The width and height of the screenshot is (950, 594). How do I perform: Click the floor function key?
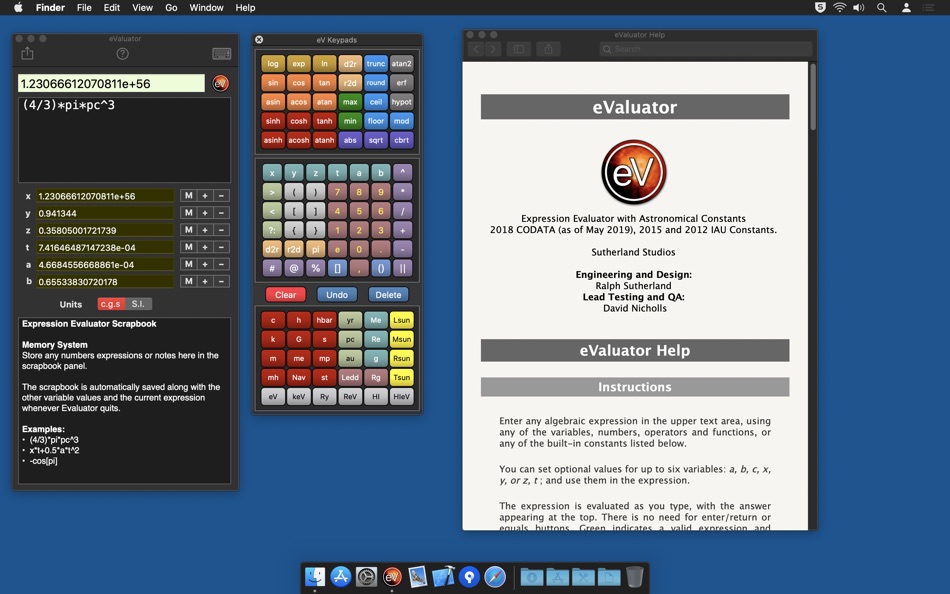click(376, 121)
